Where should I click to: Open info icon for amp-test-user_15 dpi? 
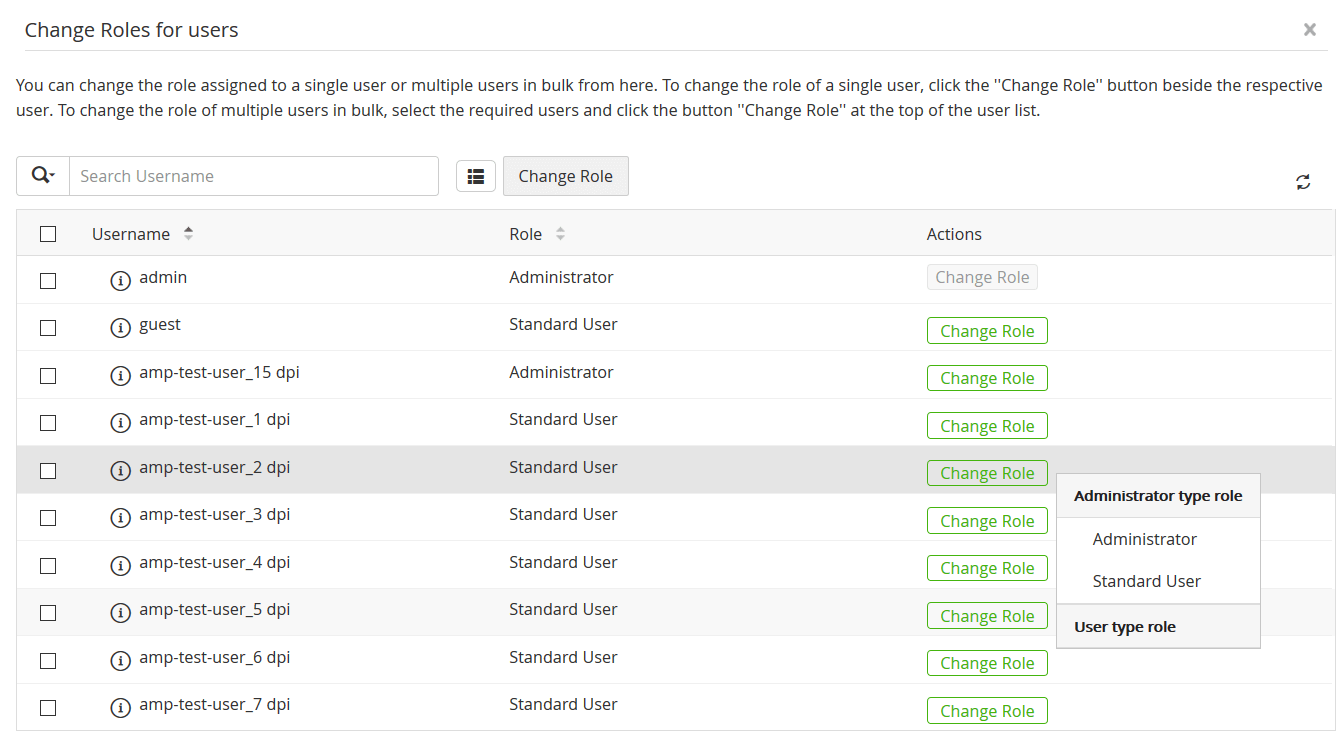(x=120, y=376)
